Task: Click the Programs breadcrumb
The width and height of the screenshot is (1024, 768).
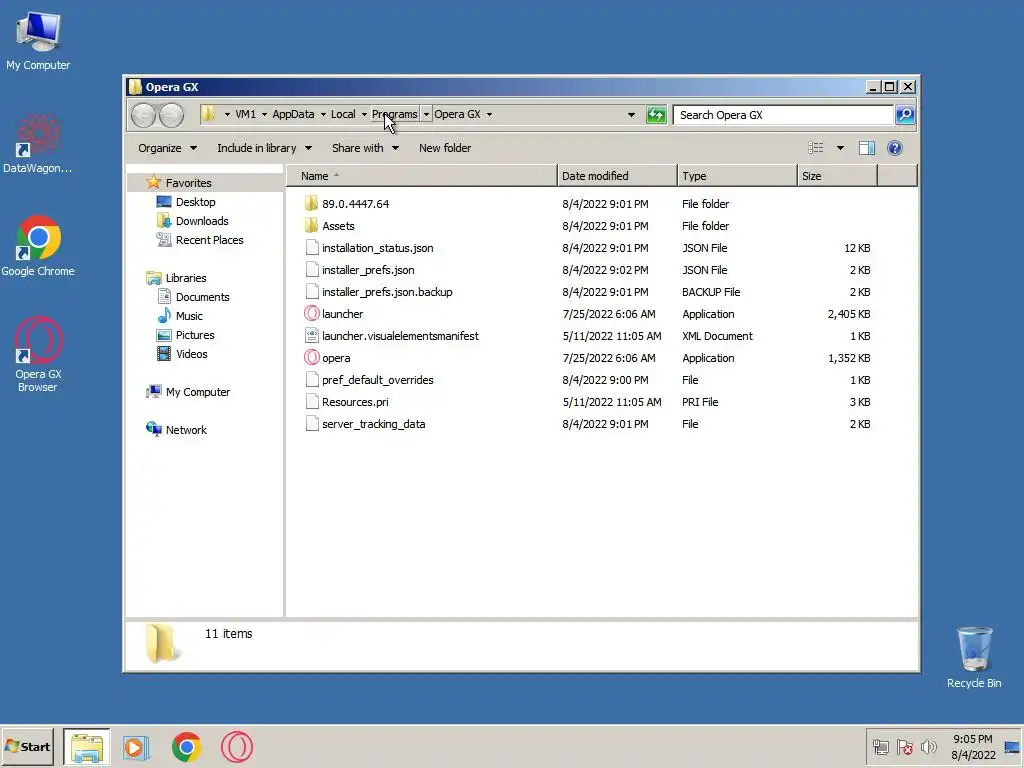Action: pyautogui.click(x=394, y=114)
